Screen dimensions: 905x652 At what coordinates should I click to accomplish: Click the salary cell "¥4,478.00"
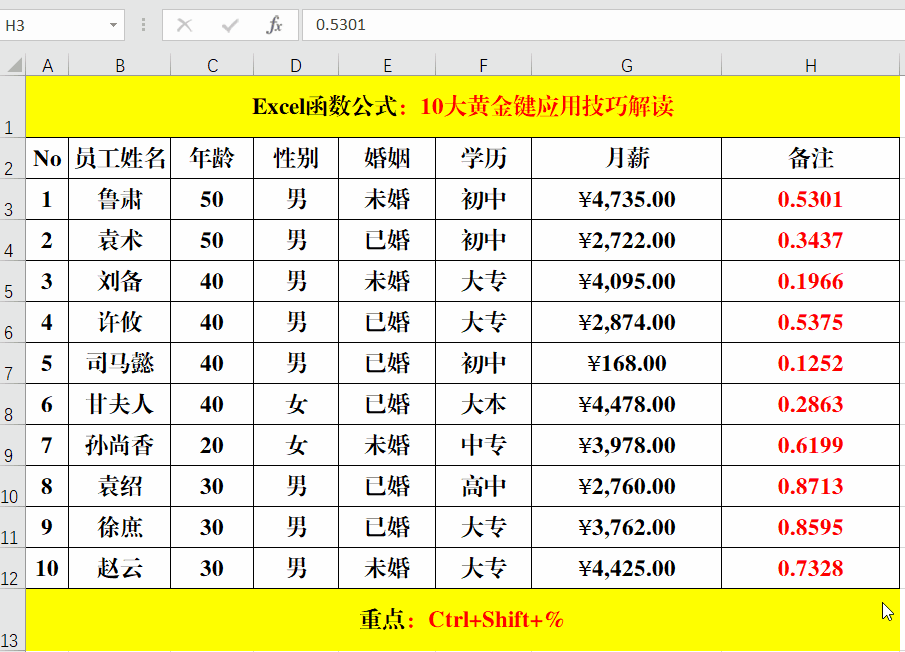pyautogui.click(x=626, y=404)
